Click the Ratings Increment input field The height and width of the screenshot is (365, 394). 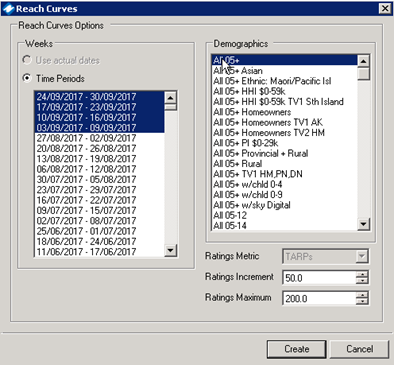tap(319, 278)
